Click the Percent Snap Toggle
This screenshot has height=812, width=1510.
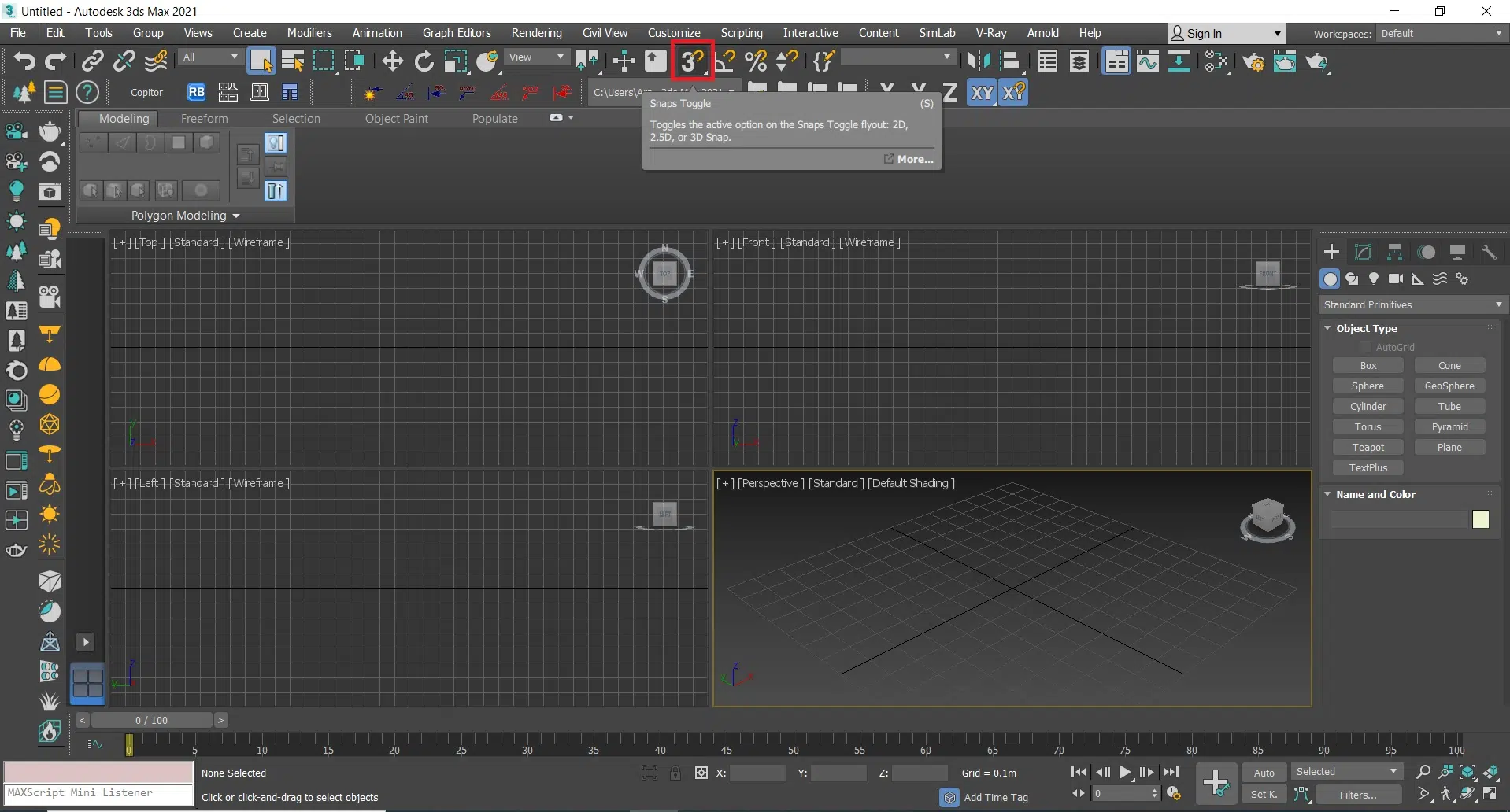[x=756, y=61]
